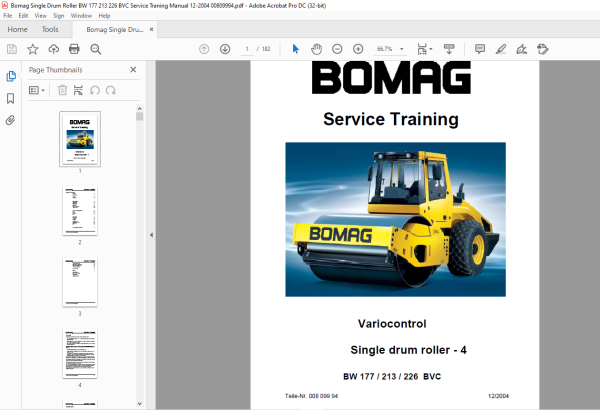Rotate pages counterclockwise icon

click(x=95, y=90)
